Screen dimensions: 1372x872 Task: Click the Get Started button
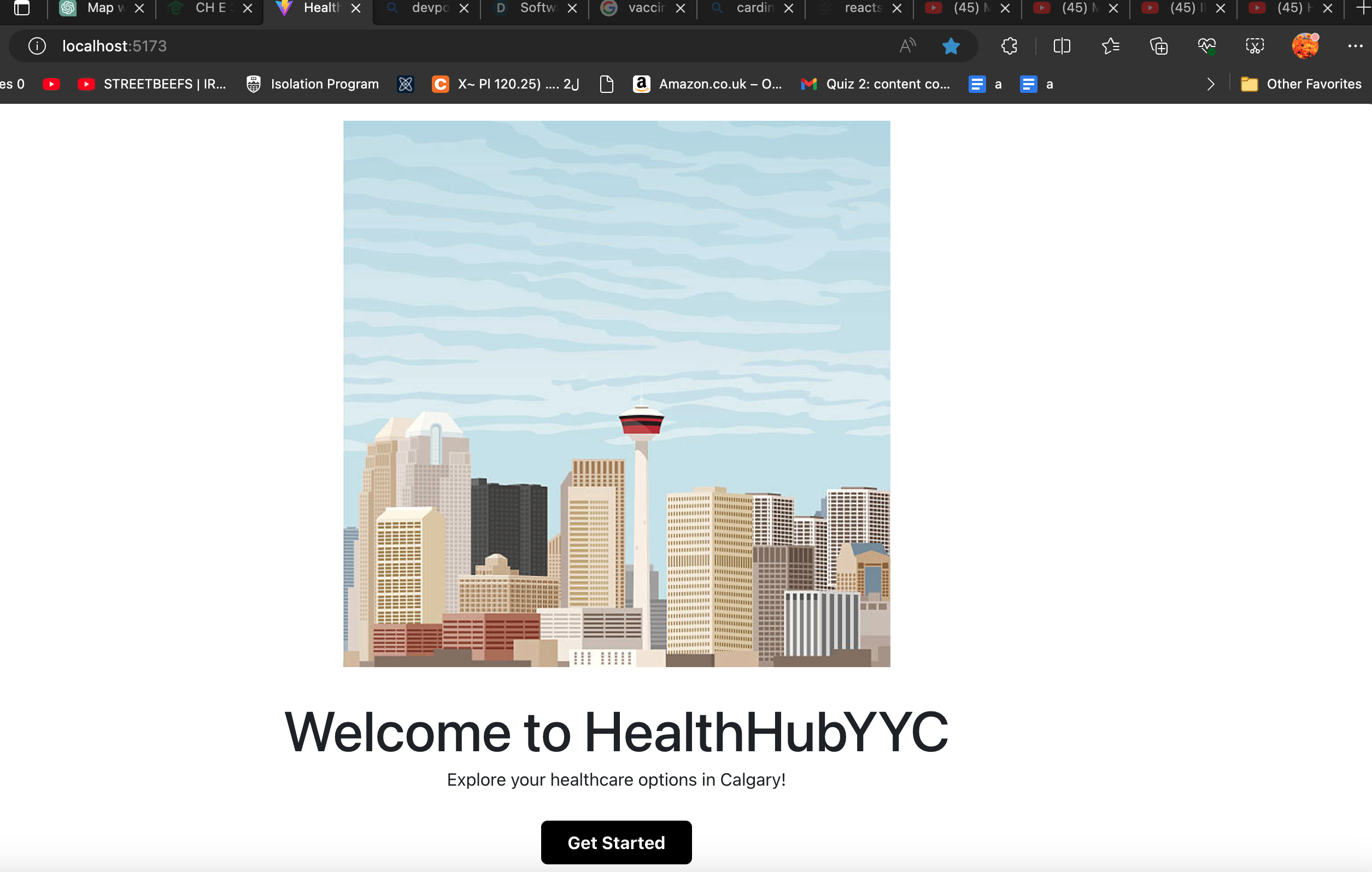(x=616, y=842)
